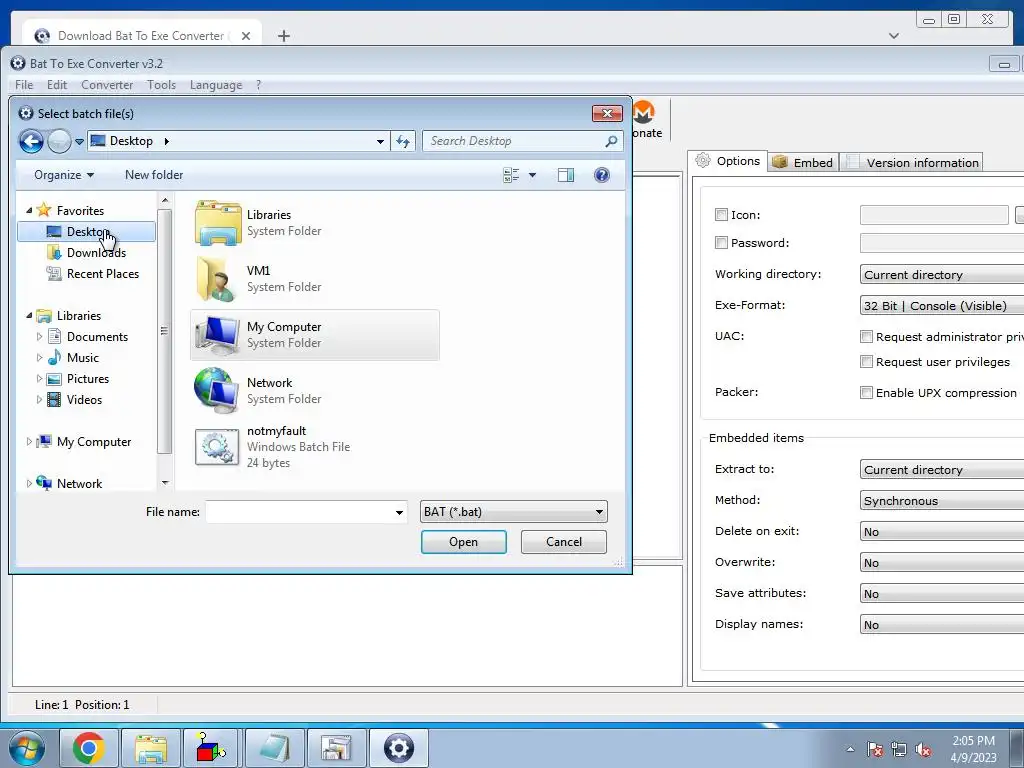Click the Back arrow in file dialog
This screenshot has width=1024, height=768.
[x=31, y=141]
